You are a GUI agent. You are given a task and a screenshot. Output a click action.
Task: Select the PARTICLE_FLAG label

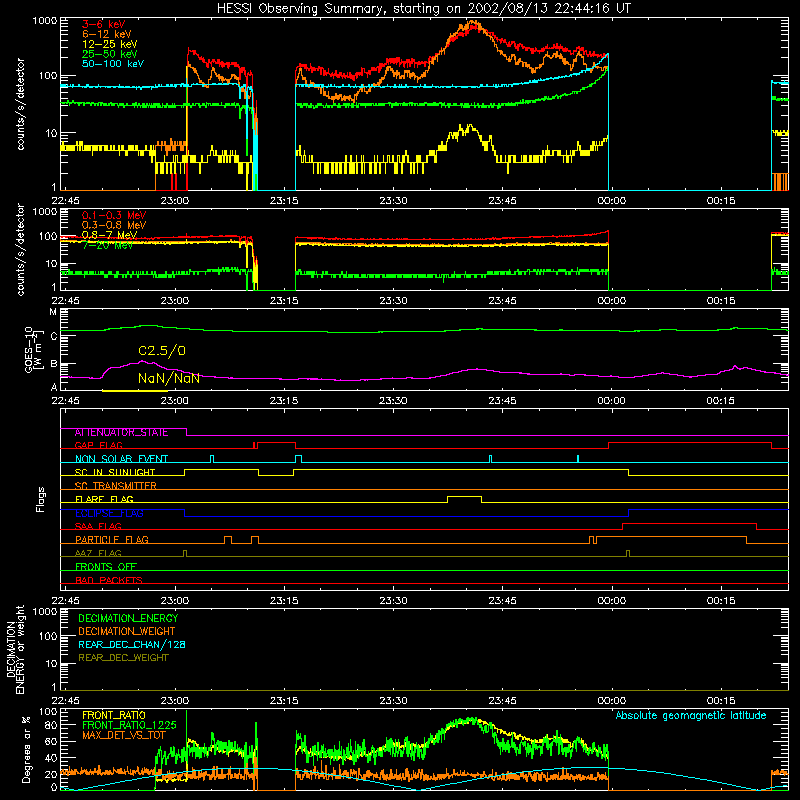click(x=112, y=540)
